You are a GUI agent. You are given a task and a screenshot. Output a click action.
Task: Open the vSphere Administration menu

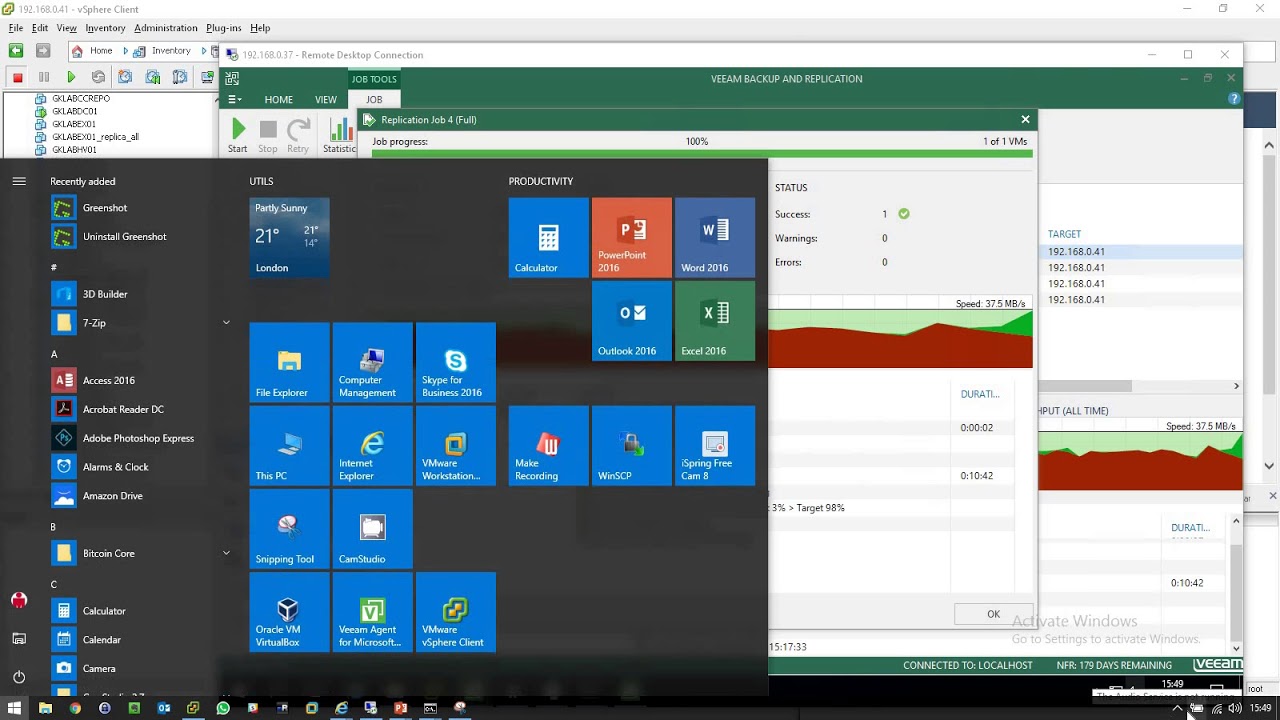(165, 28)
